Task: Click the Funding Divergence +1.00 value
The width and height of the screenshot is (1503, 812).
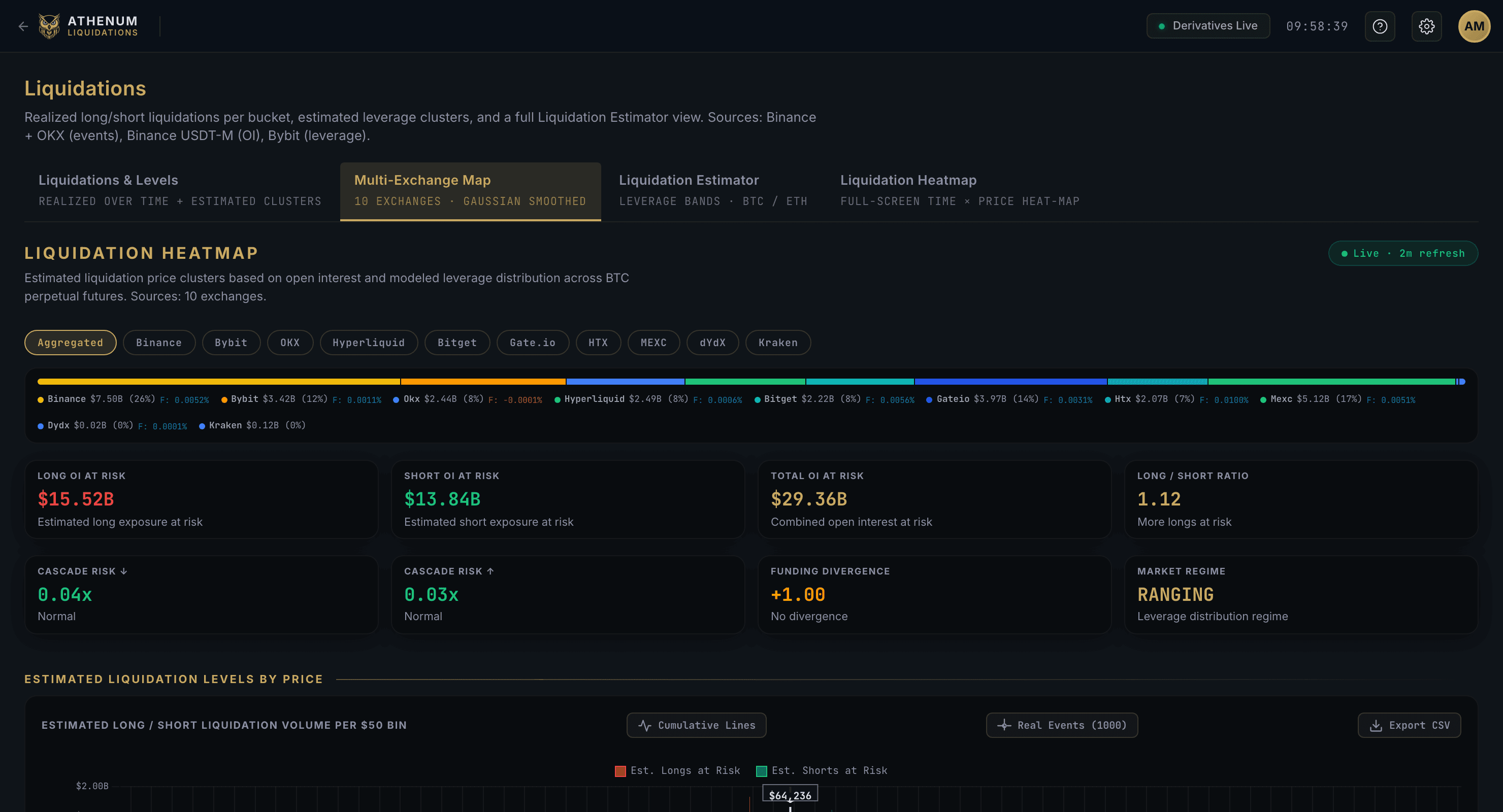Action: 798,594
